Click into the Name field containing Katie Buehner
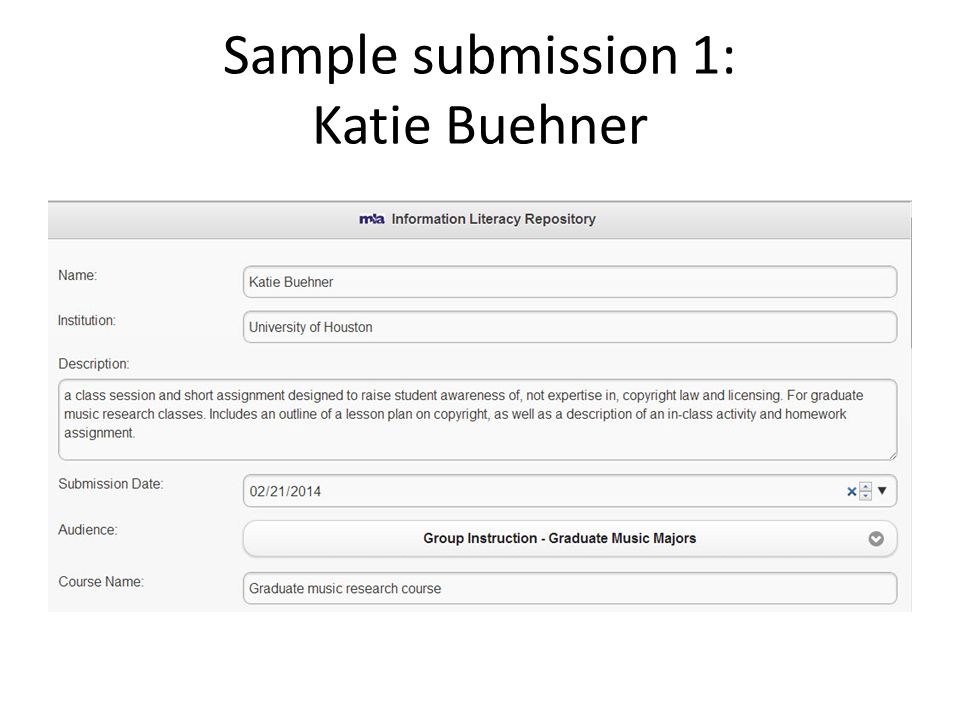960x720 pixels. point(570,282)
